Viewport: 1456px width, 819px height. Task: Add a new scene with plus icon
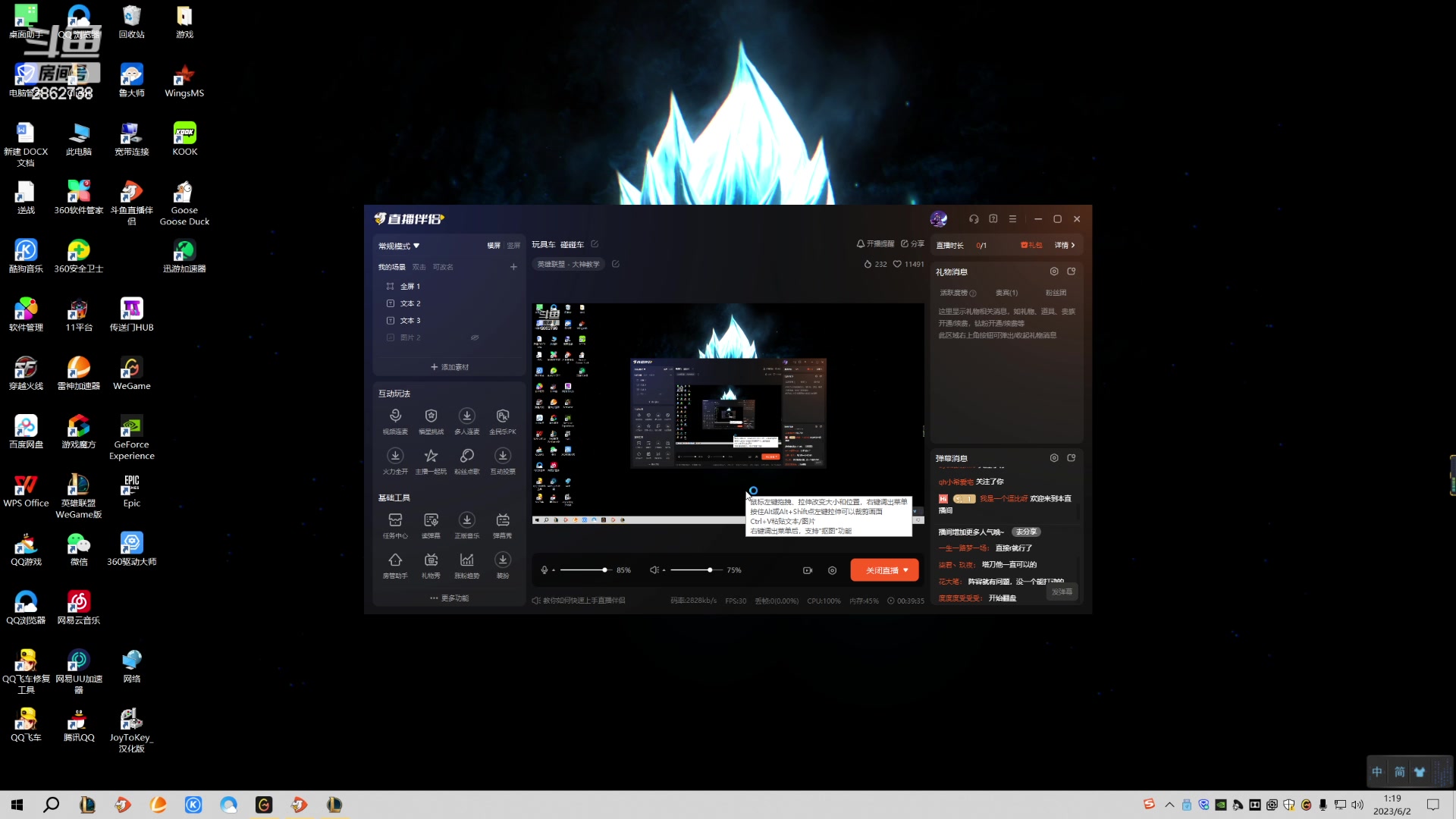pos(513,267)
